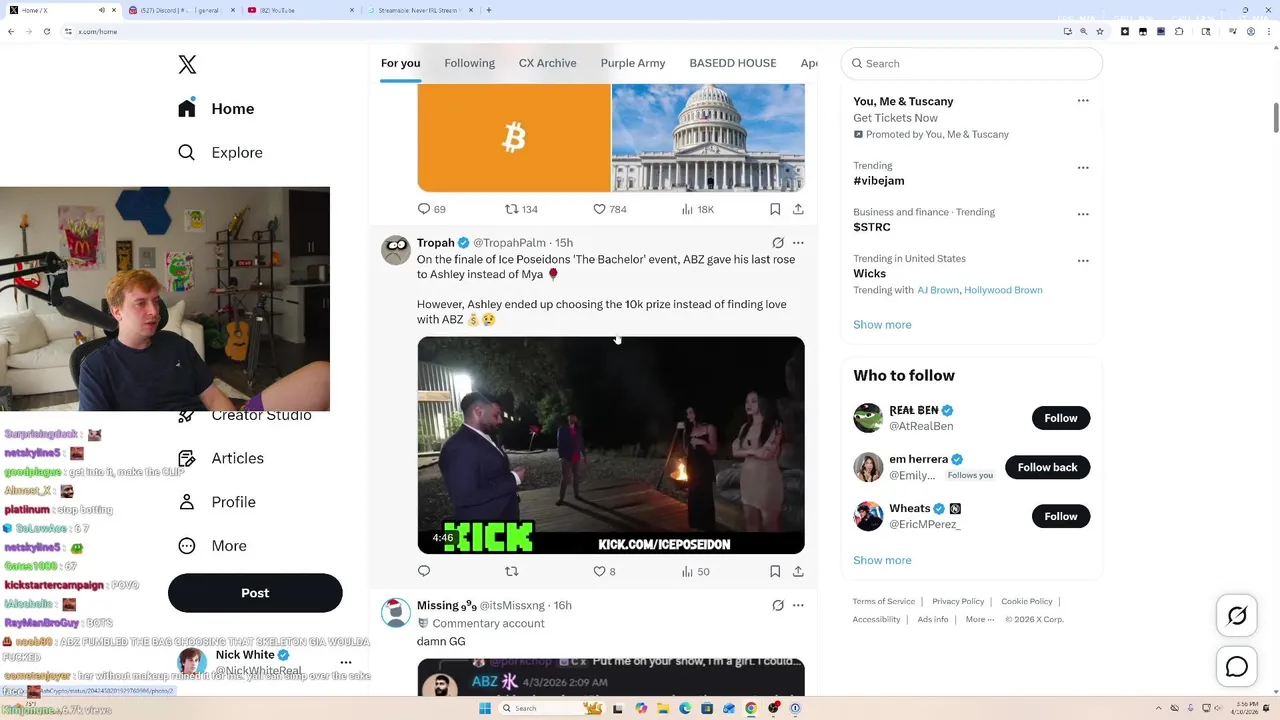1280x720 pixels.
Task: Open Missing's profile avatar
Action: click(396, 613)
